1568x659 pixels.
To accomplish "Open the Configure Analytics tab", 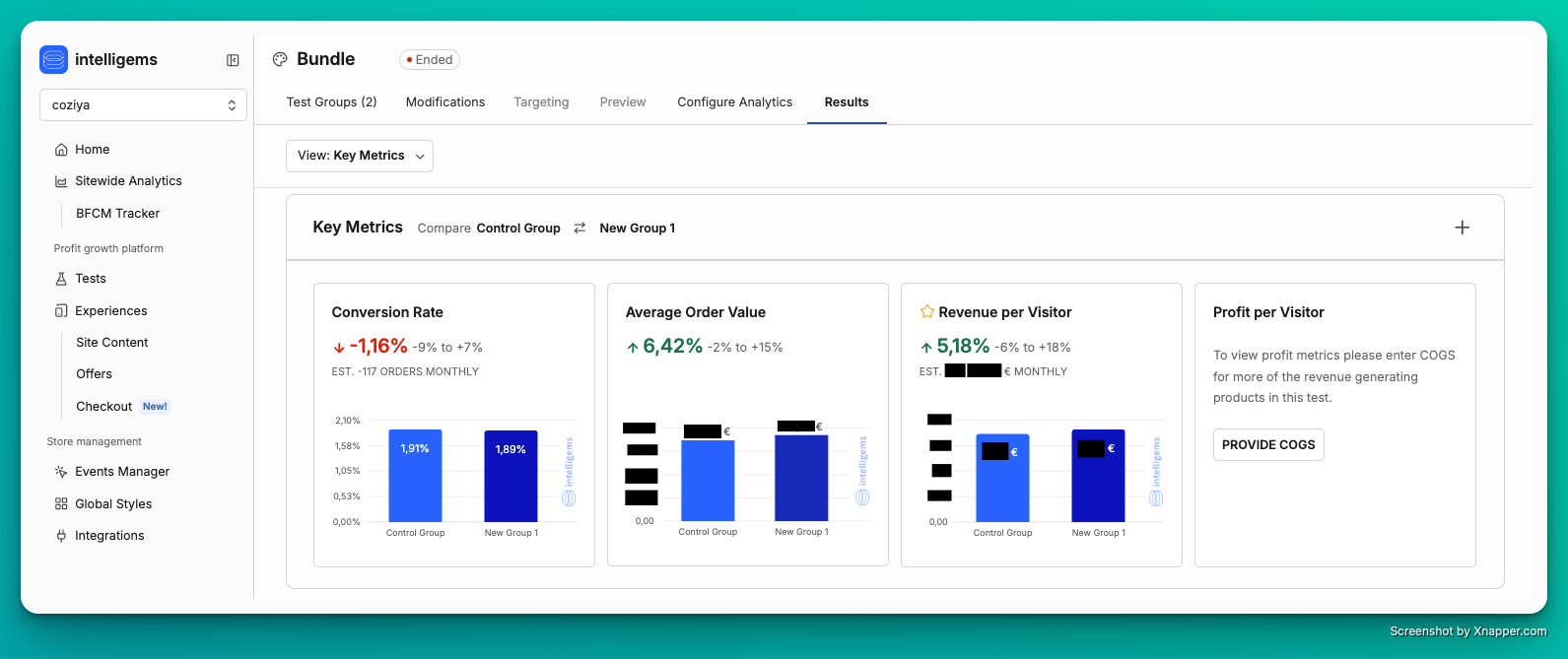I will [x=734, y=102].
